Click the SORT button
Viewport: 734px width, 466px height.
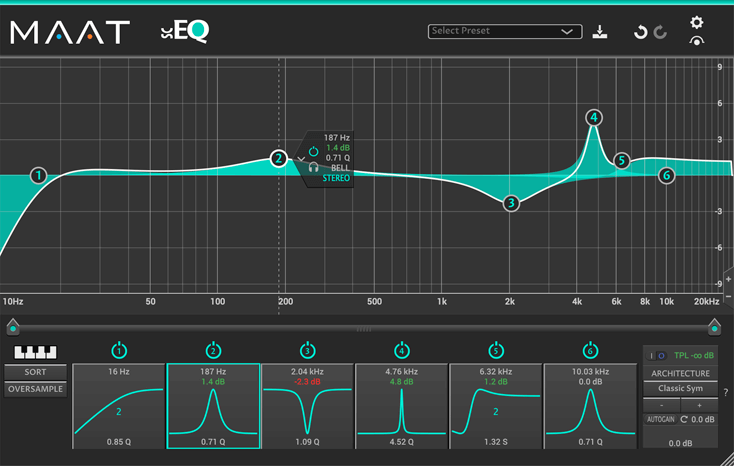click(35, 372)
